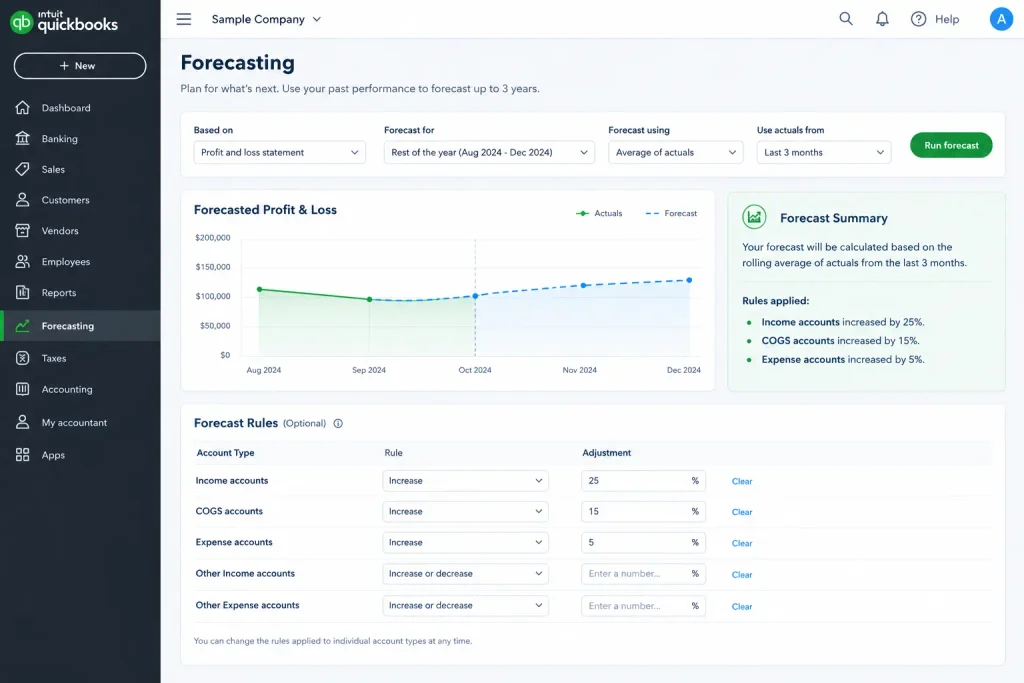
Task: Click the Customers person icon
Action: click(22, 200)
